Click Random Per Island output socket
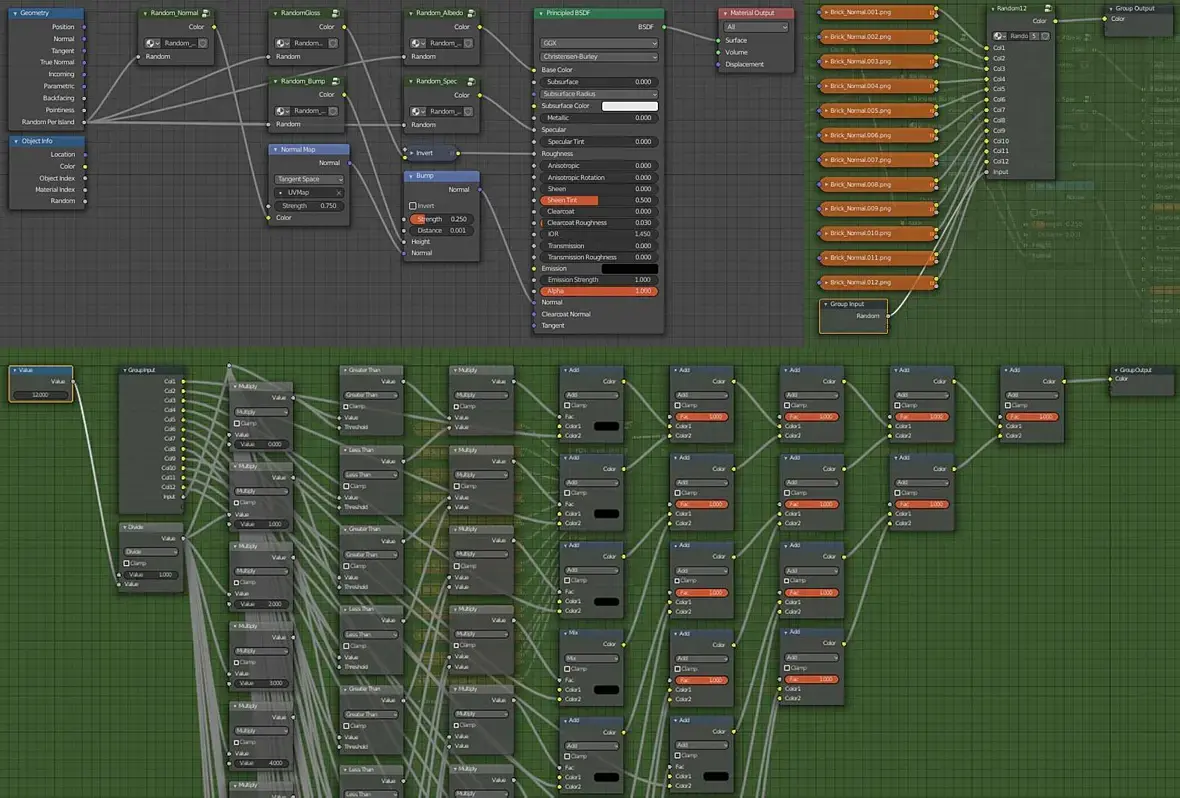This screenshot has width=1180, height=798. (84, 122)
